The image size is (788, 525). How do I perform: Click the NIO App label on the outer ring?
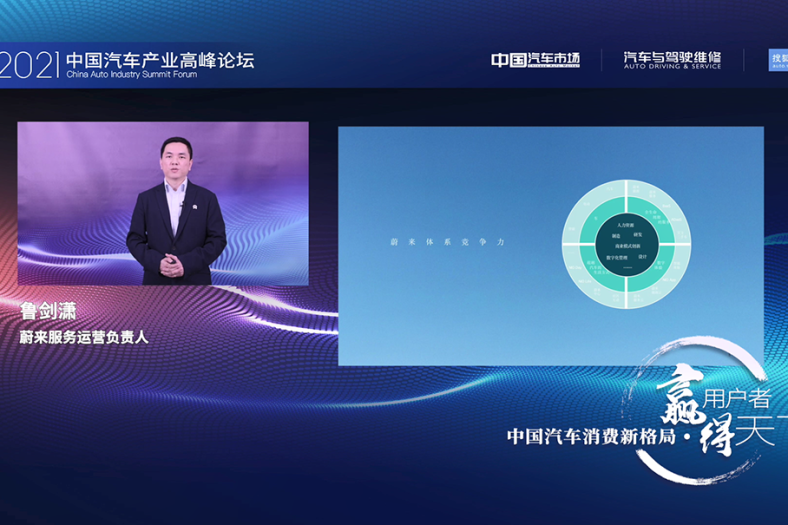click(x=669, y=280)
